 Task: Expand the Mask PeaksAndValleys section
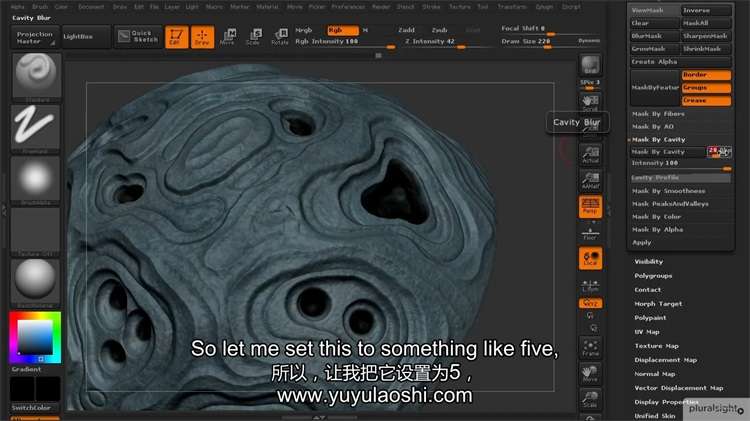(x=670, y=204)
